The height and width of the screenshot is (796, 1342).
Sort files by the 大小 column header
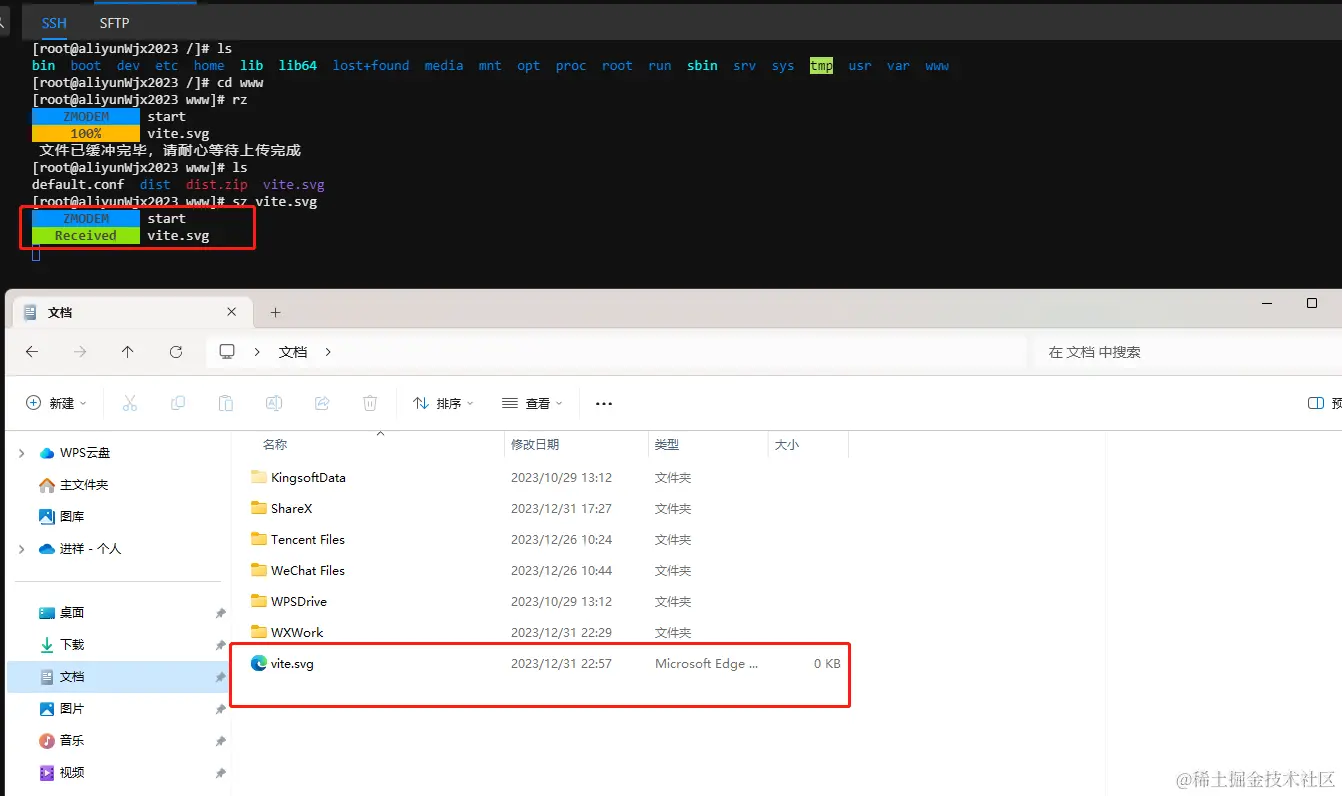pyautogui.click(x=786, y=444)
